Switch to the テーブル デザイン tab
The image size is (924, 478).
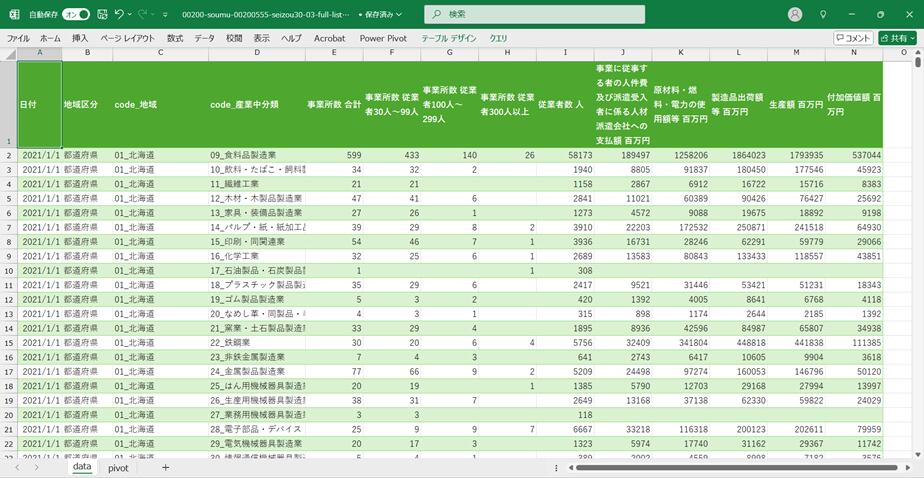(449, 38)
